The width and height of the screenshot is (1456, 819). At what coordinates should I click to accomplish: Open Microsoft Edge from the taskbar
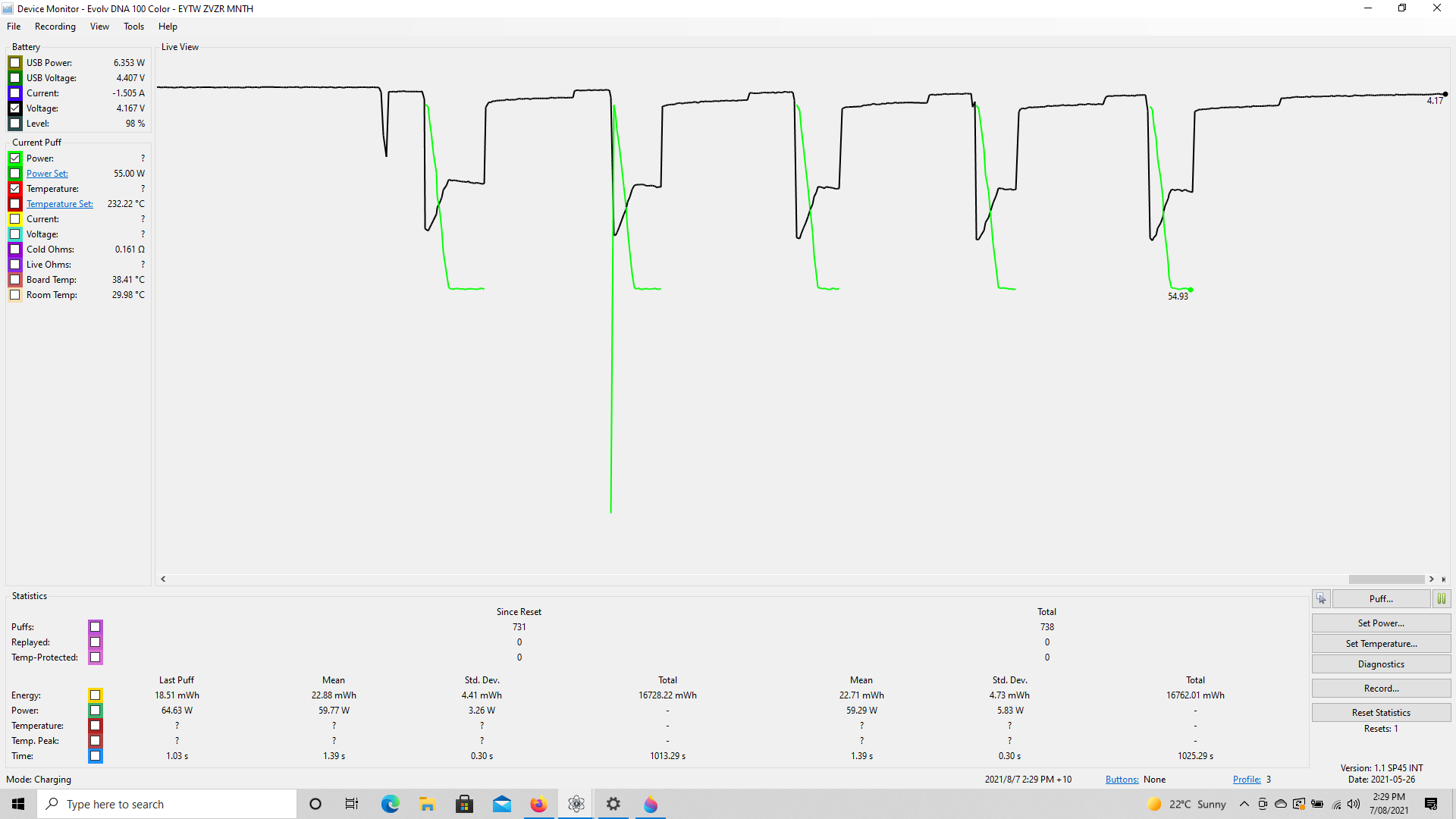[390, 804]
